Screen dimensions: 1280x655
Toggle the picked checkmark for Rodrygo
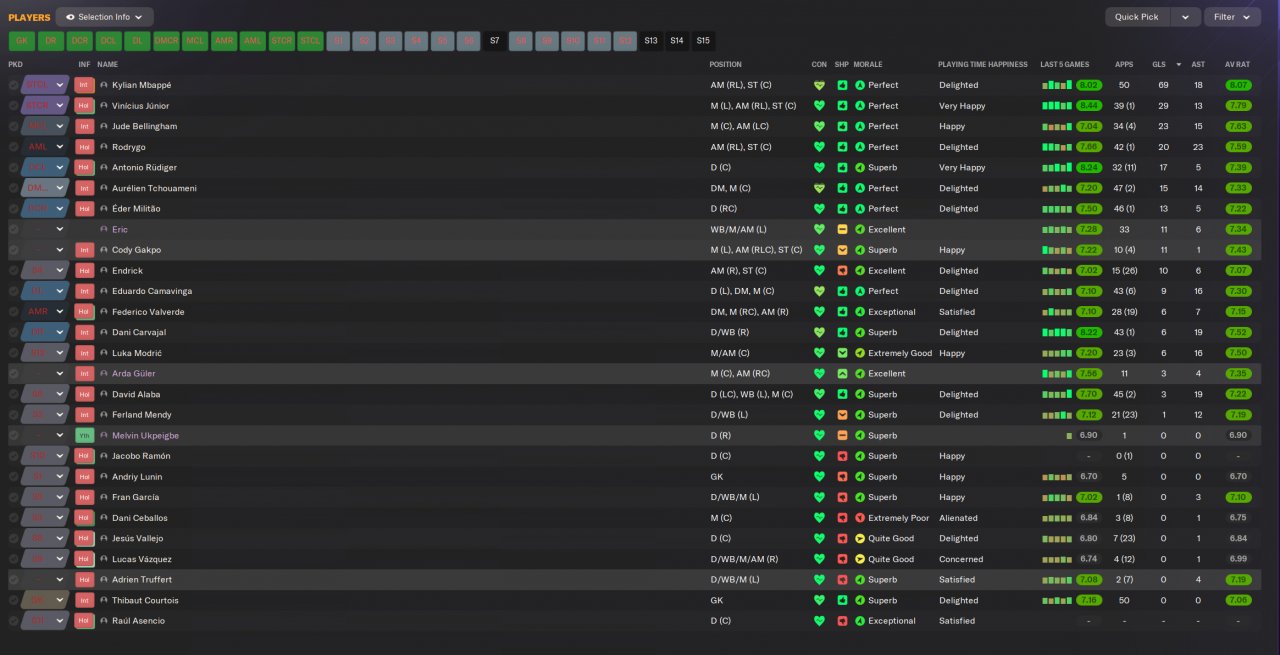point(13,147)
